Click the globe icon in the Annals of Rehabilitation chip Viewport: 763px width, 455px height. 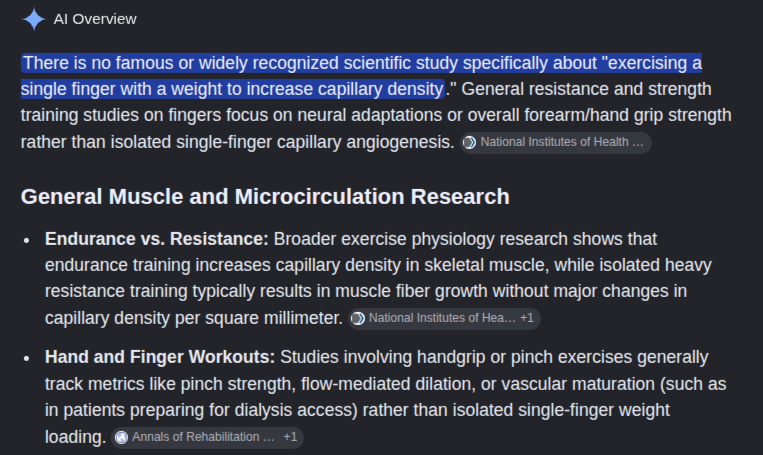click(x=121, y=437)
